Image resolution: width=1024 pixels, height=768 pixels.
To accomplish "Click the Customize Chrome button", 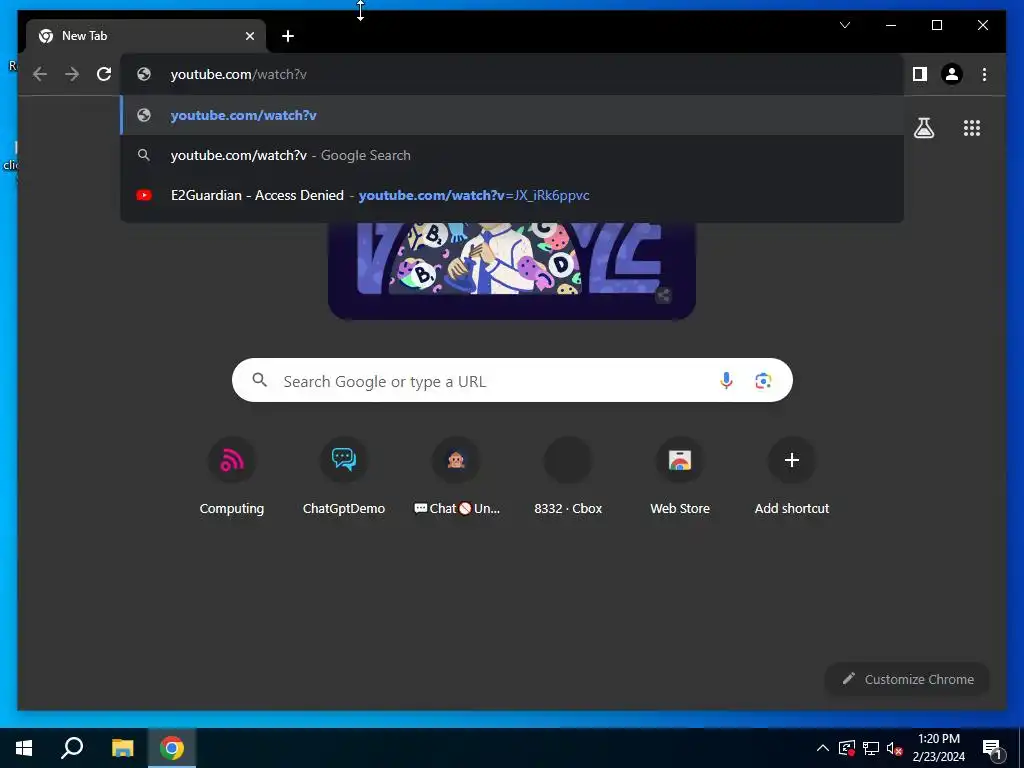I will [907, 679].
